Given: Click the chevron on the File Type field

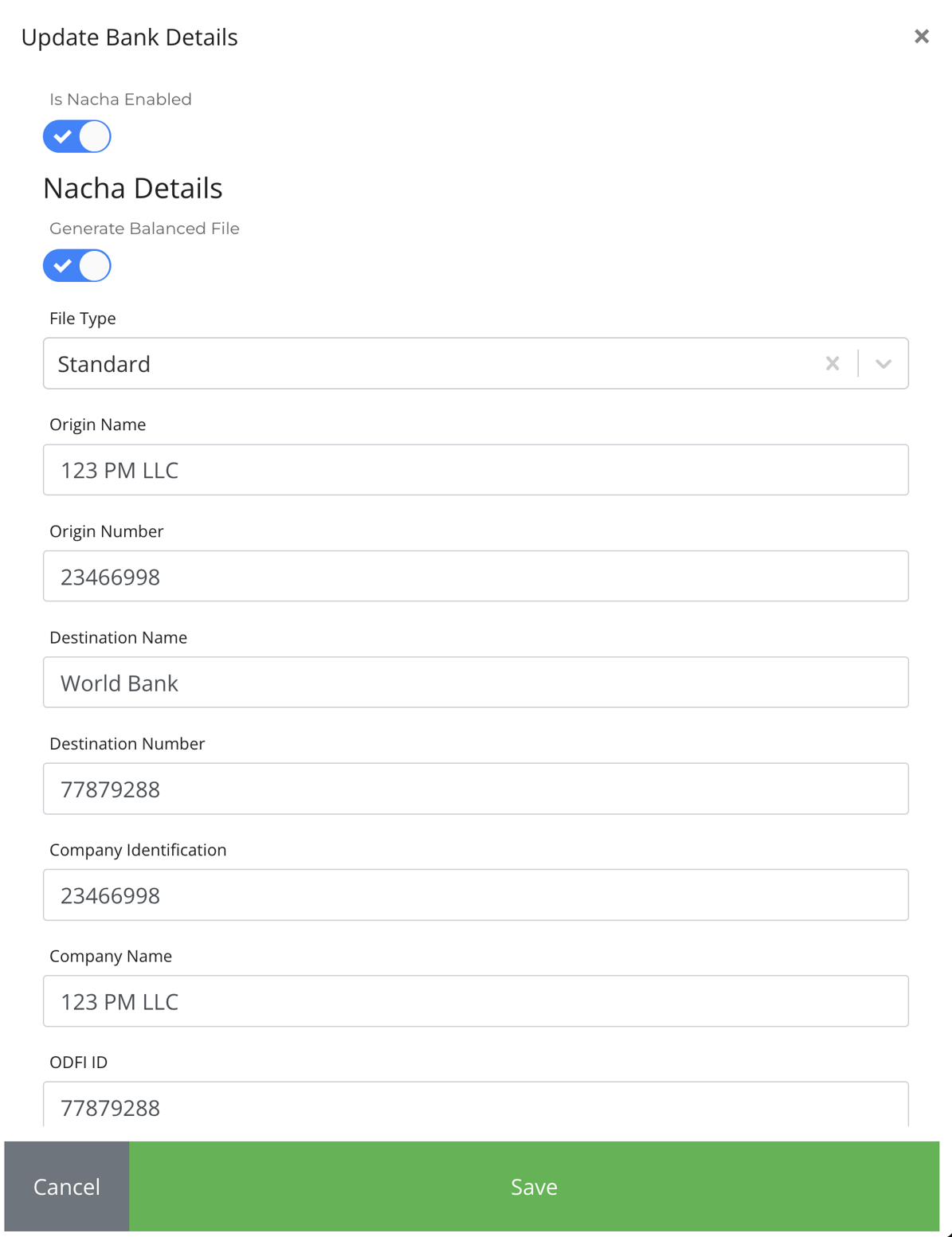Looking at the screenshot, I should click(883, 363).
